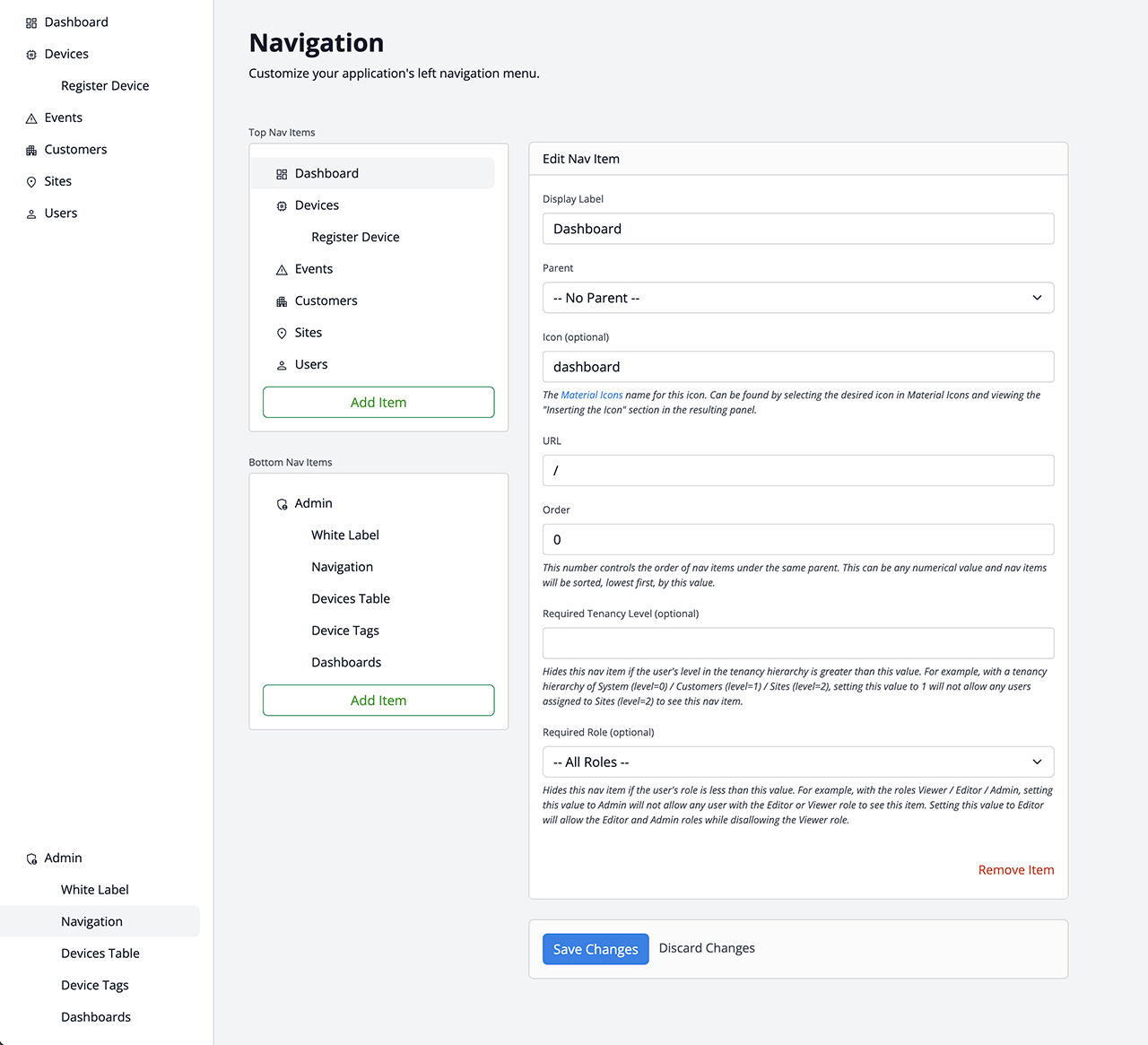1148x1045 pixels.
Task: Go to Devices Table in left sidebar
Action: pos(100,954)
